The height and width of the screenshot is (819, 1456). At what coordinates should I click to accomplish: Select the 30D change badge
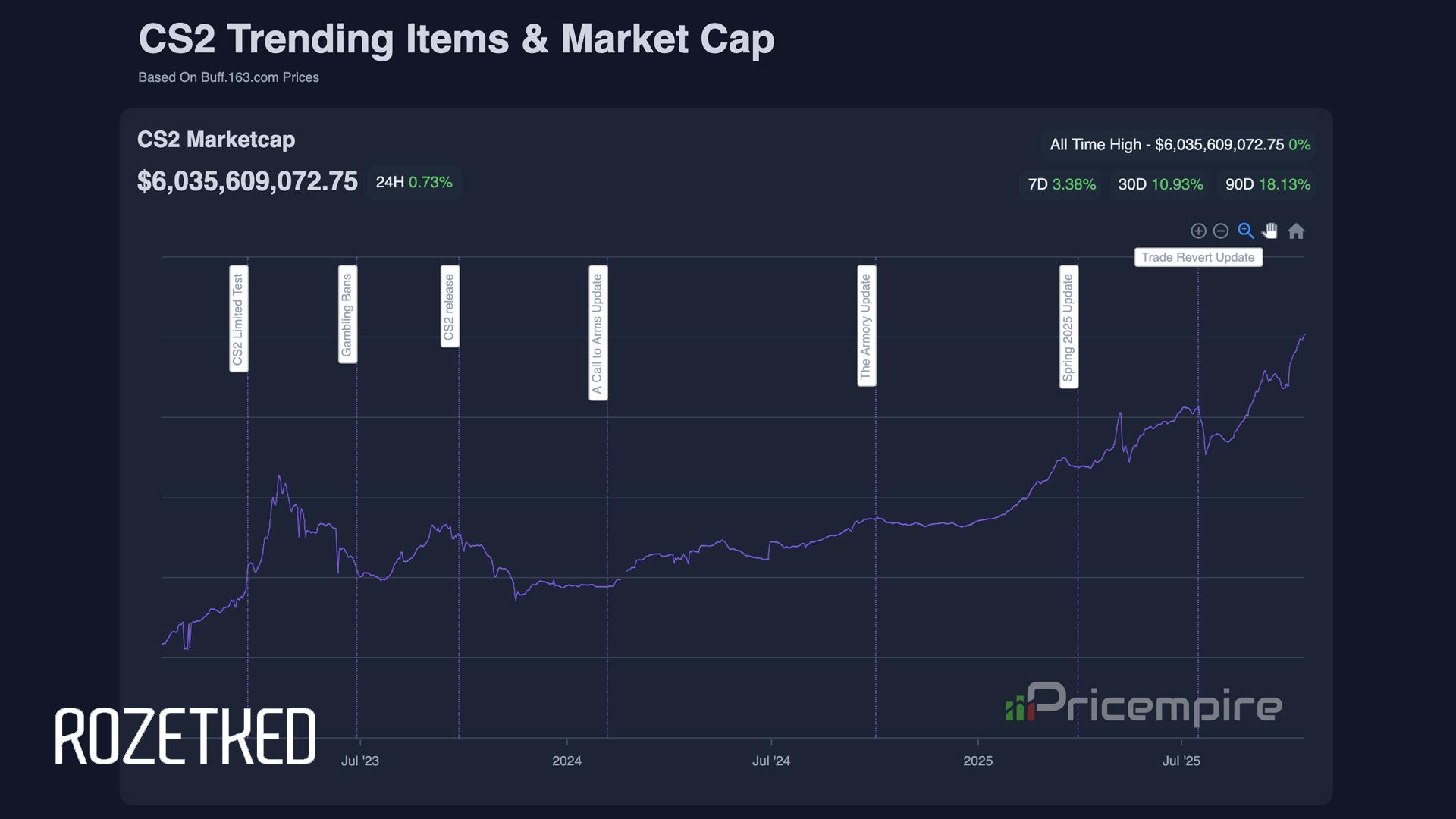(1160, 184)
